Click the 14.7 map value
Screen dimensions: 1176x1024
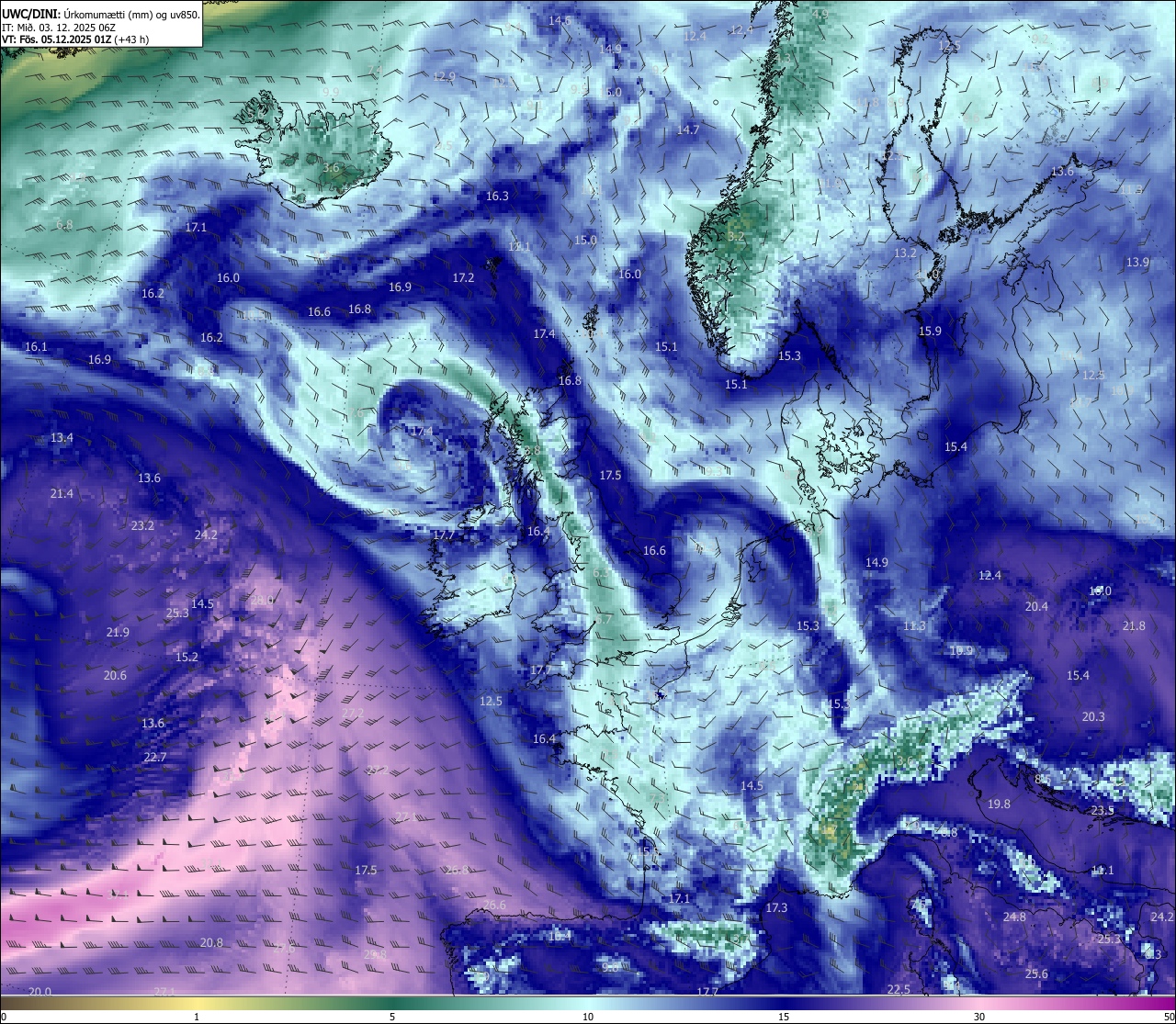688,129
